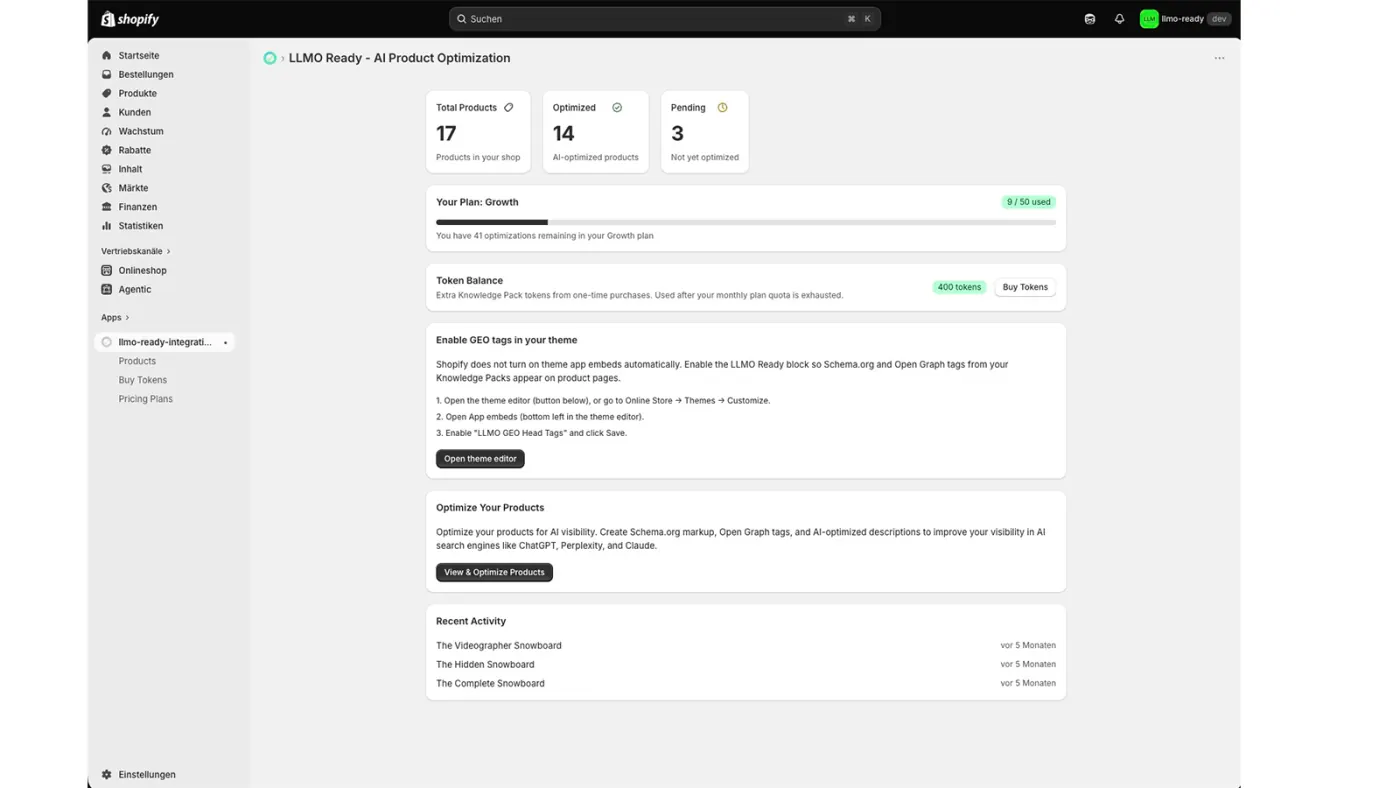Open the Finanzen bank icon
Screen dimensions: 1400x788
click(107, 208)
